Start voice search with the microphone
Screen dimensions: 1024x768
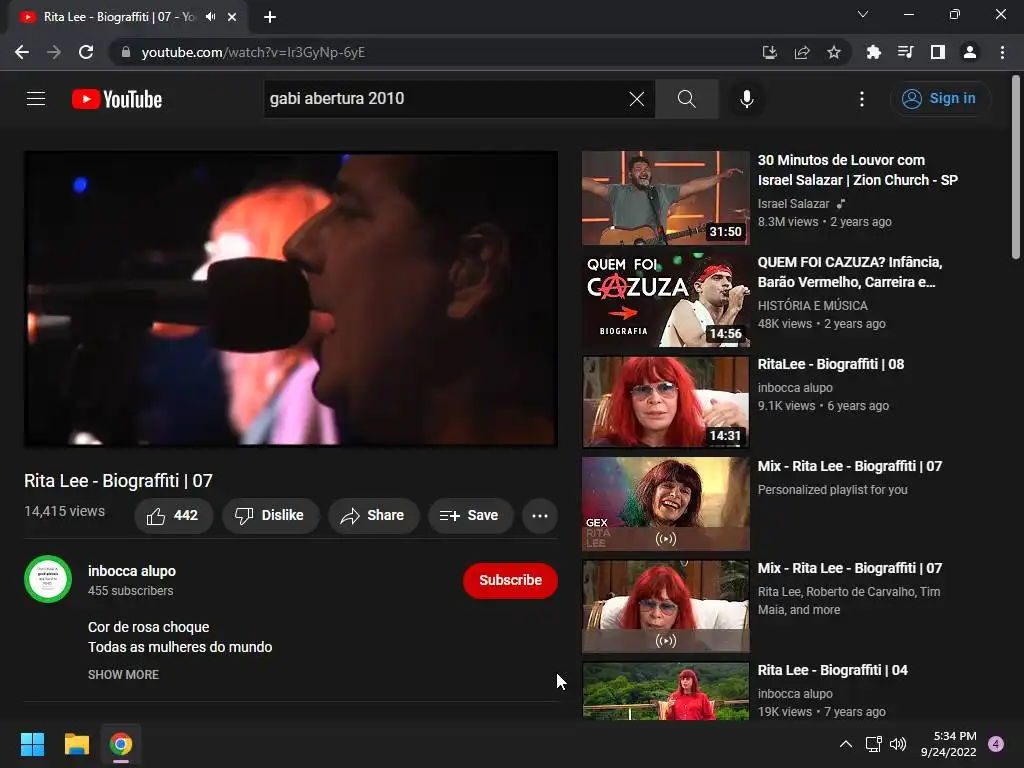746,99
